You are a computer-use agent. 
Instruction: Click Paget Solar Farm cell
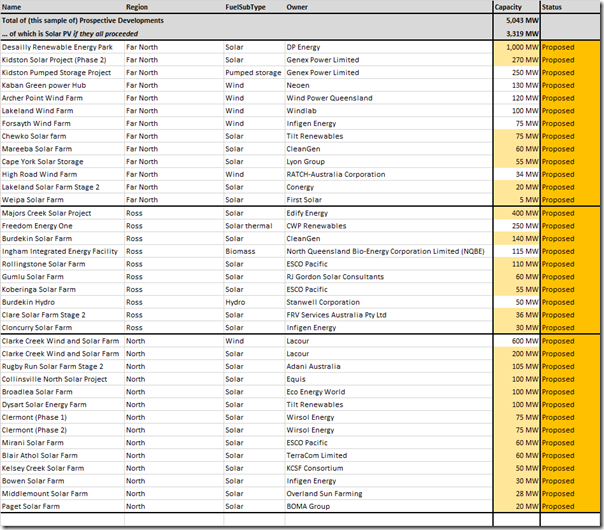(62, 506)
